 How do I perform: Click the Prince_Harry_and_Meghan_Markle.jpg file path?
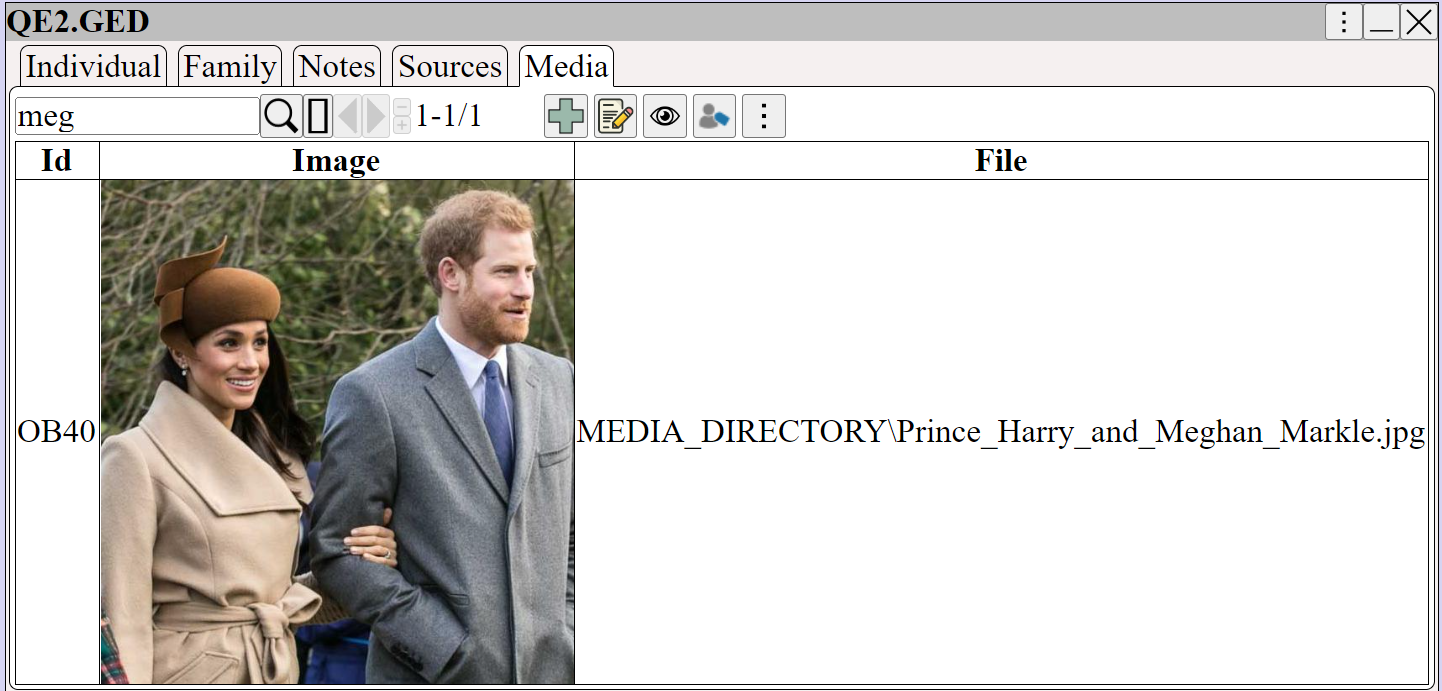click(x=1001, y=432)
